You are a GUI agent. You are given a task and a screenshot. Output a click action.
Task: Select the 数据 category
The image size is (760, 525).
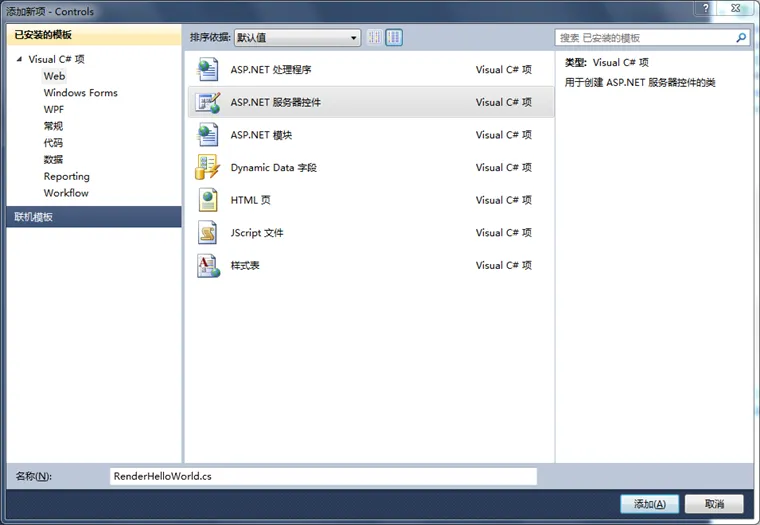coord(53,159)
